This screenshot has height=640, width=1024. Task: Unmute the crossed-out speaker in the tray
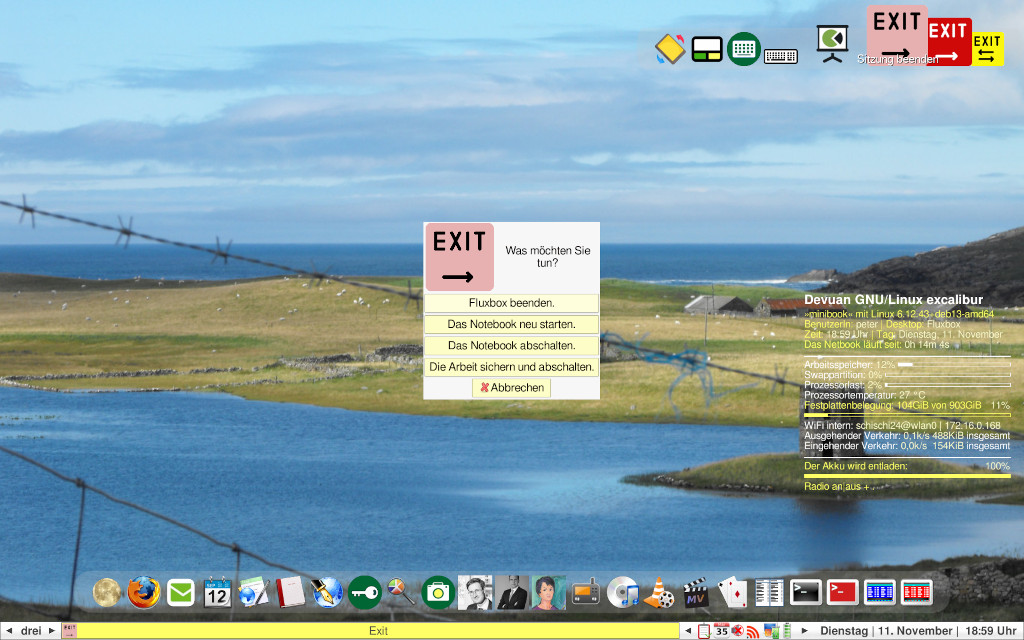click(x=738, y=630)
